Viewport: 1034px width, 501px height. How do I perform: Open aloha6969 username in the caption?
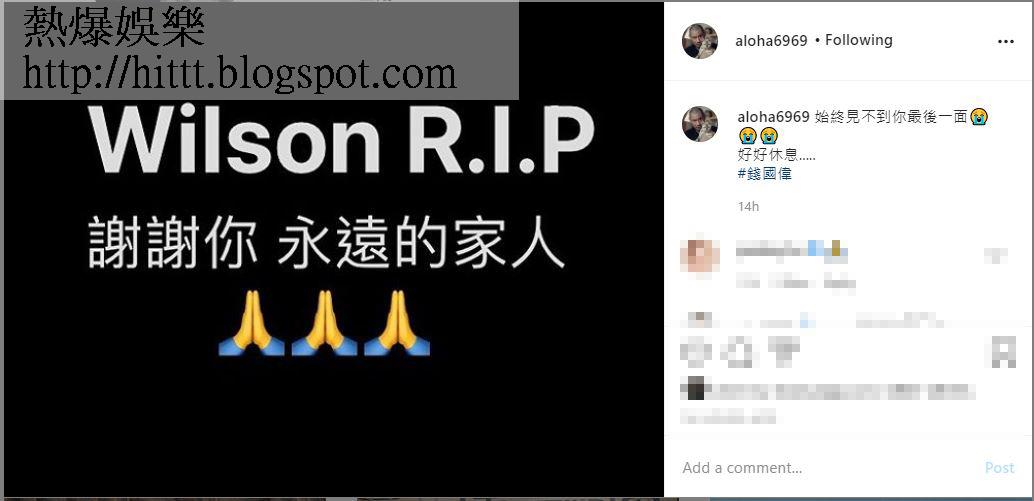click(773, 117)
